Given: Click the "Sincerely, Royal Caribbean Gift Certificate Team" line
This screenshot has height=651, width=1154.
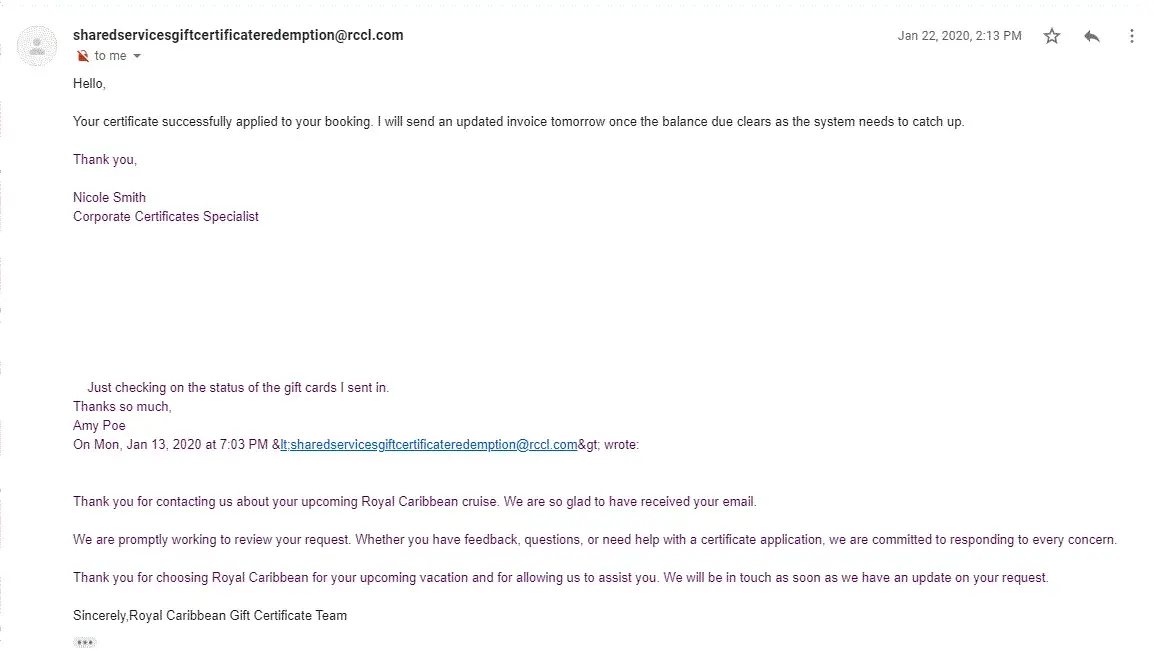Looking at the screenshot, I should (x=210, y=615).
